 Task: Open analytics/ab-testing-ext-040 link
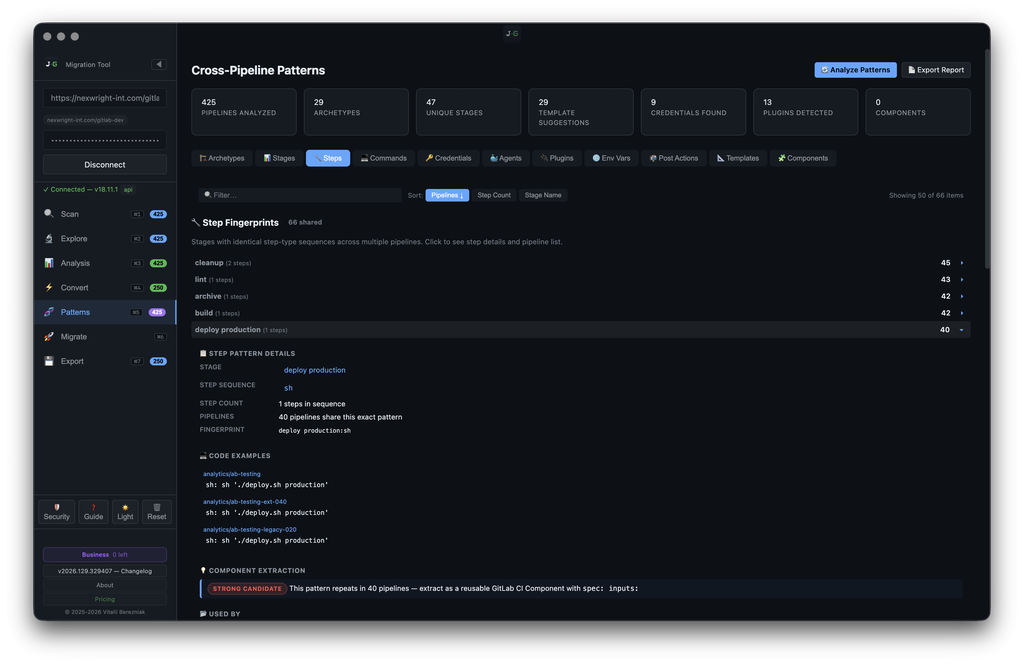(245, 502)
